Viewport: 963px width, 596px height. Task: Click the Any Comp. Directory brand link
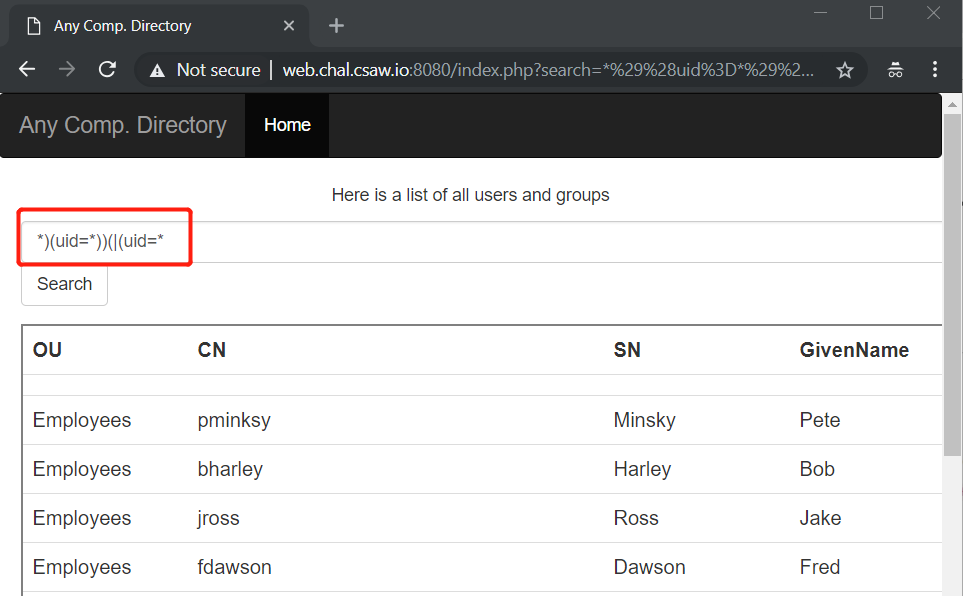(x=123, y=125)
